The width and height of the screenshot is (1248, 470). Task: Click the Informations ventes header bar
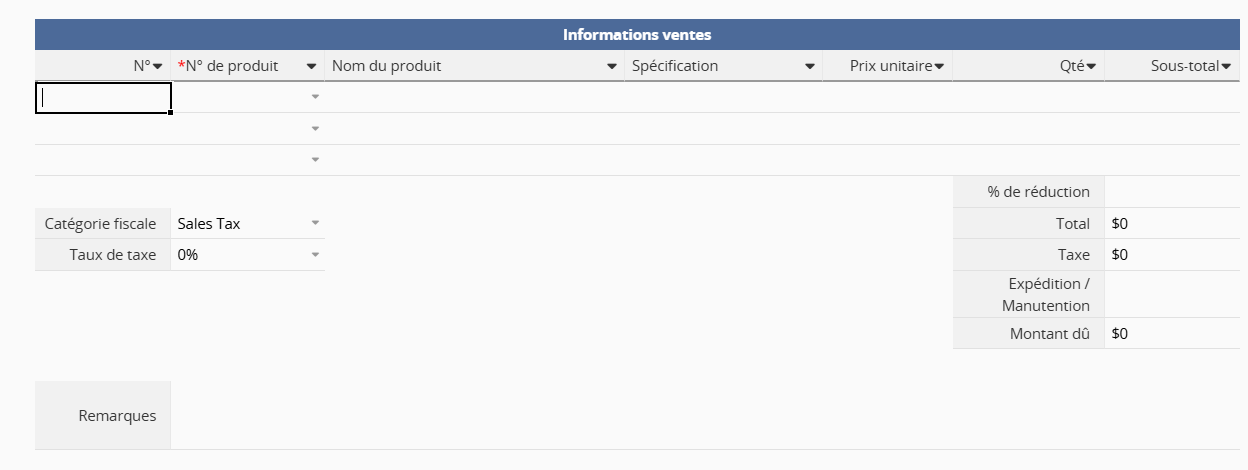point(637,35)
